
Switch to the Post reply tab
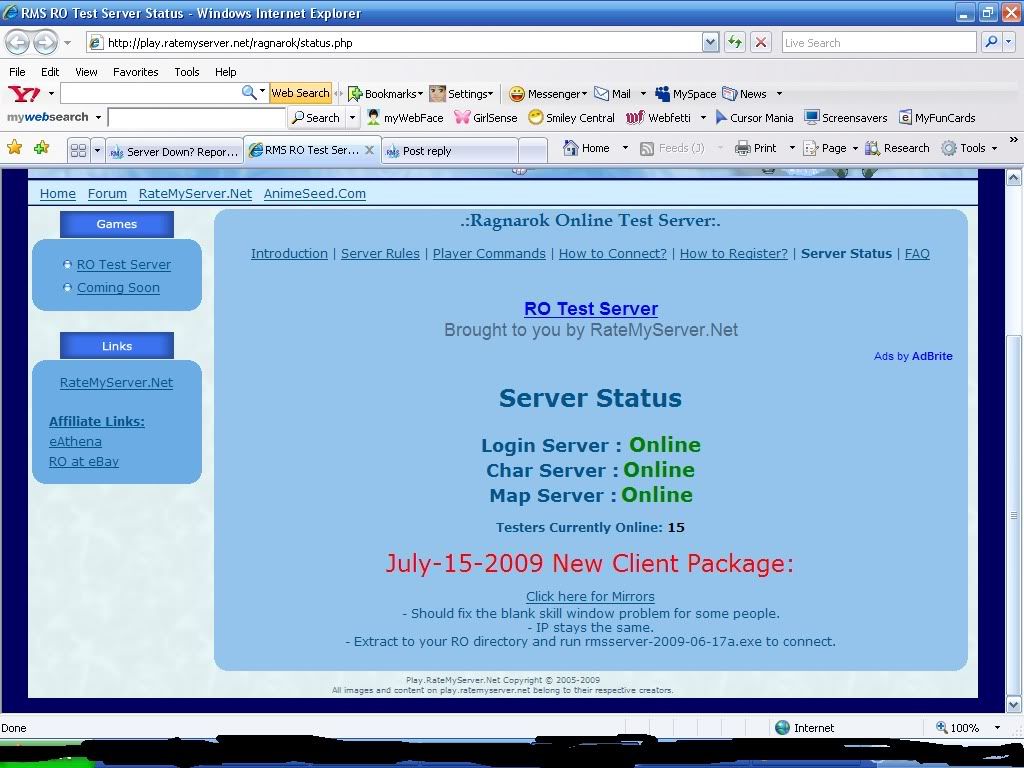[449, 152]
